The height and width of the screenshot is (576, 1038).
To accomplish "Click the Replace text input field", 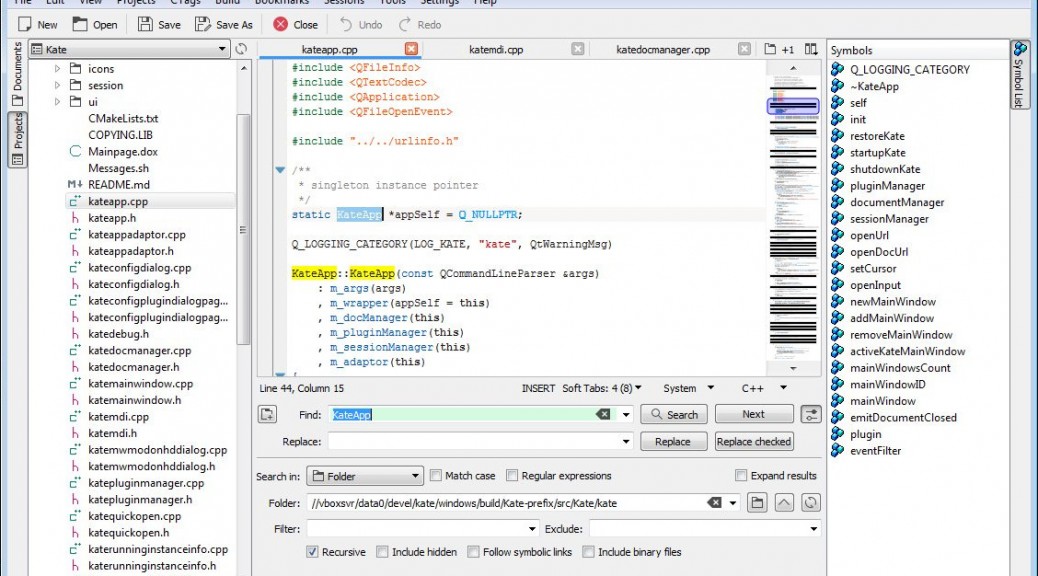I will 473,441.
